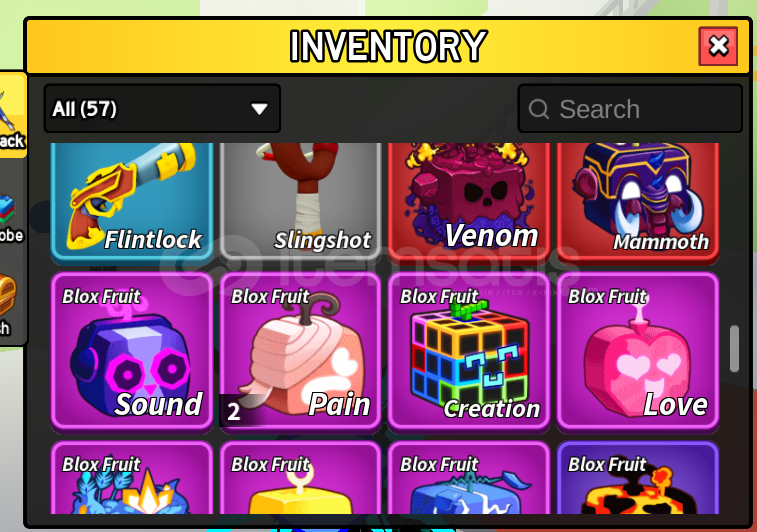Select the lava Blox Fruit on purple tile
Viewport: 757px width, 532px height.
tap(638, 477)
